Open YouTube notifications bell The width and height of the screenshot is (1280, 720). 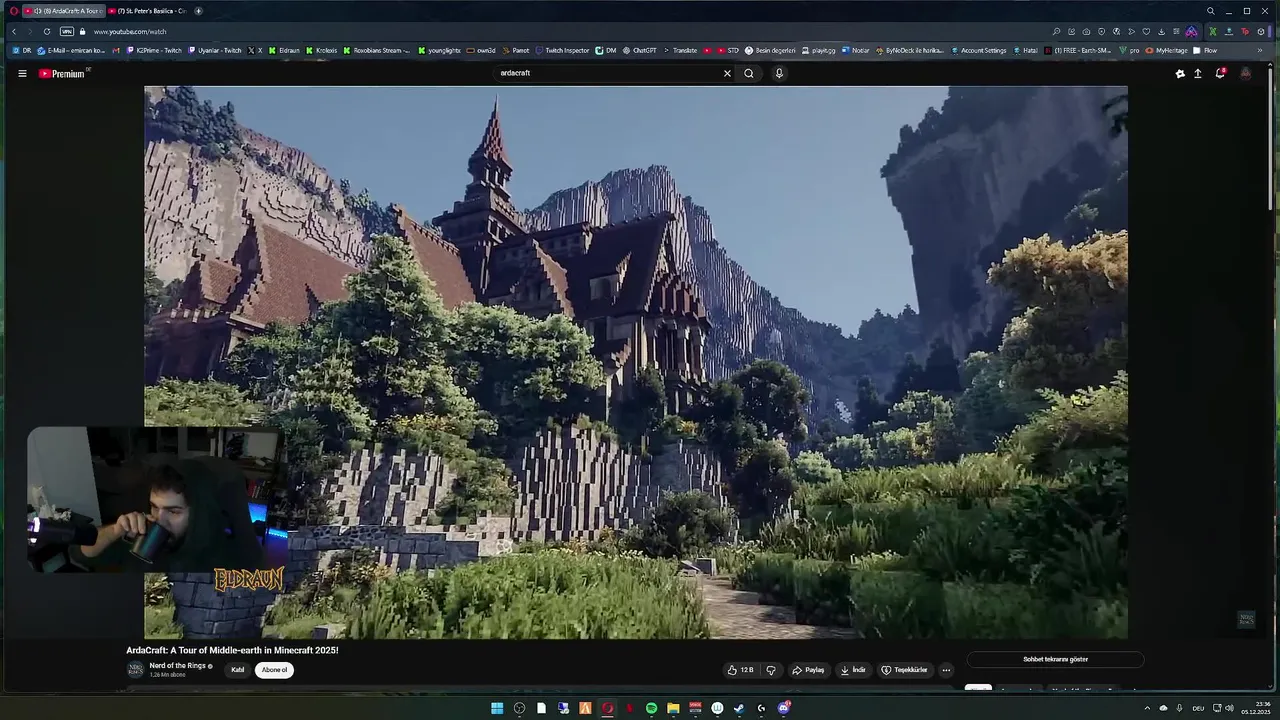point(1220,73)
